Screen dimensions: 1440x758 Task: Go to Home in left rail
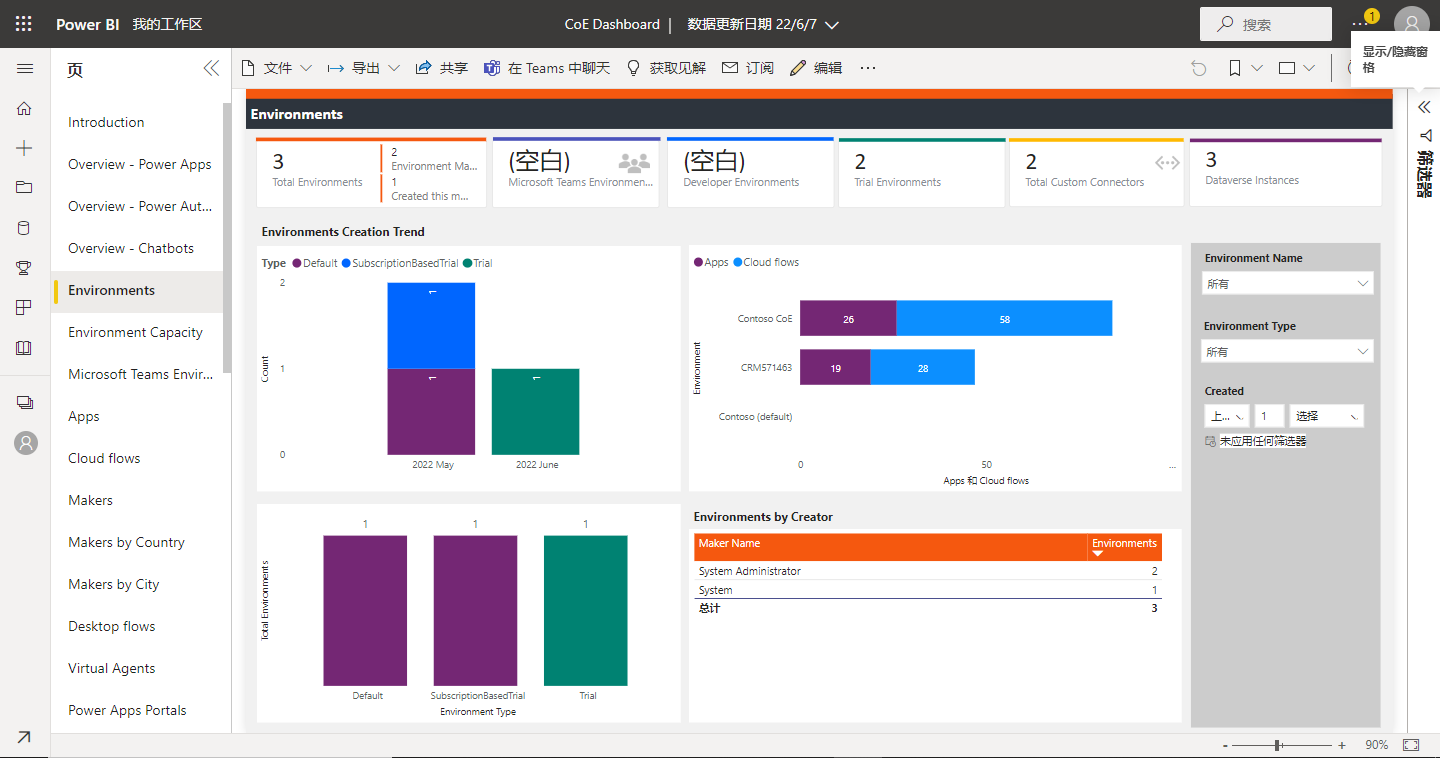pyautogui.click(x=25, y=108)
